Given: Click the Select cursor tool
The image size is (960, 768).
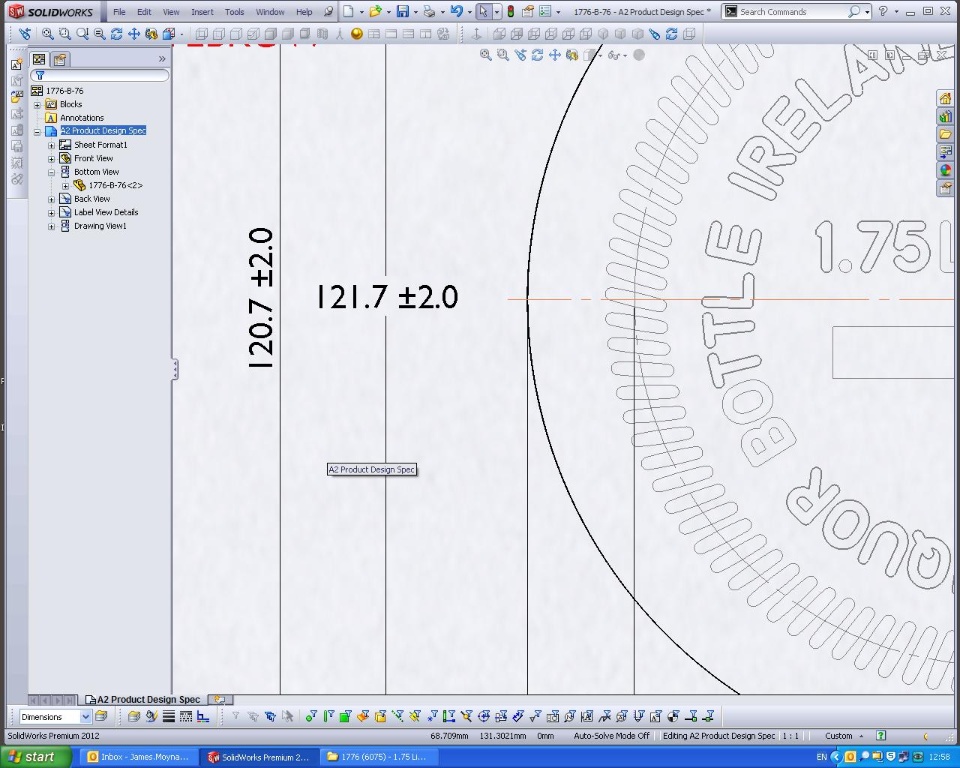Looking at the screenshot, I should click(484, 11).
